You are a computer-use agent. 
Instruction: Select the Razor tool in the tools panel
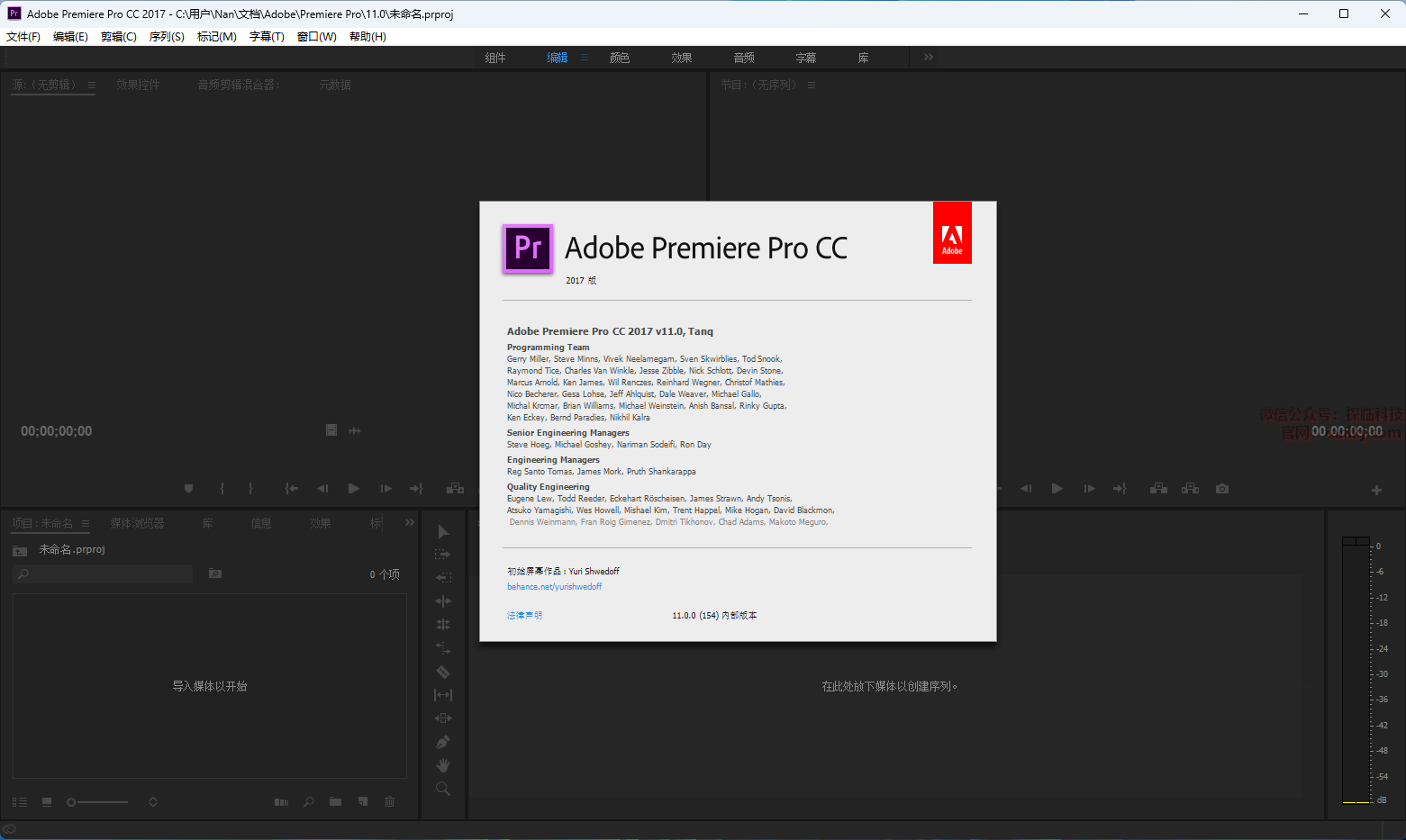pos(443,672)
